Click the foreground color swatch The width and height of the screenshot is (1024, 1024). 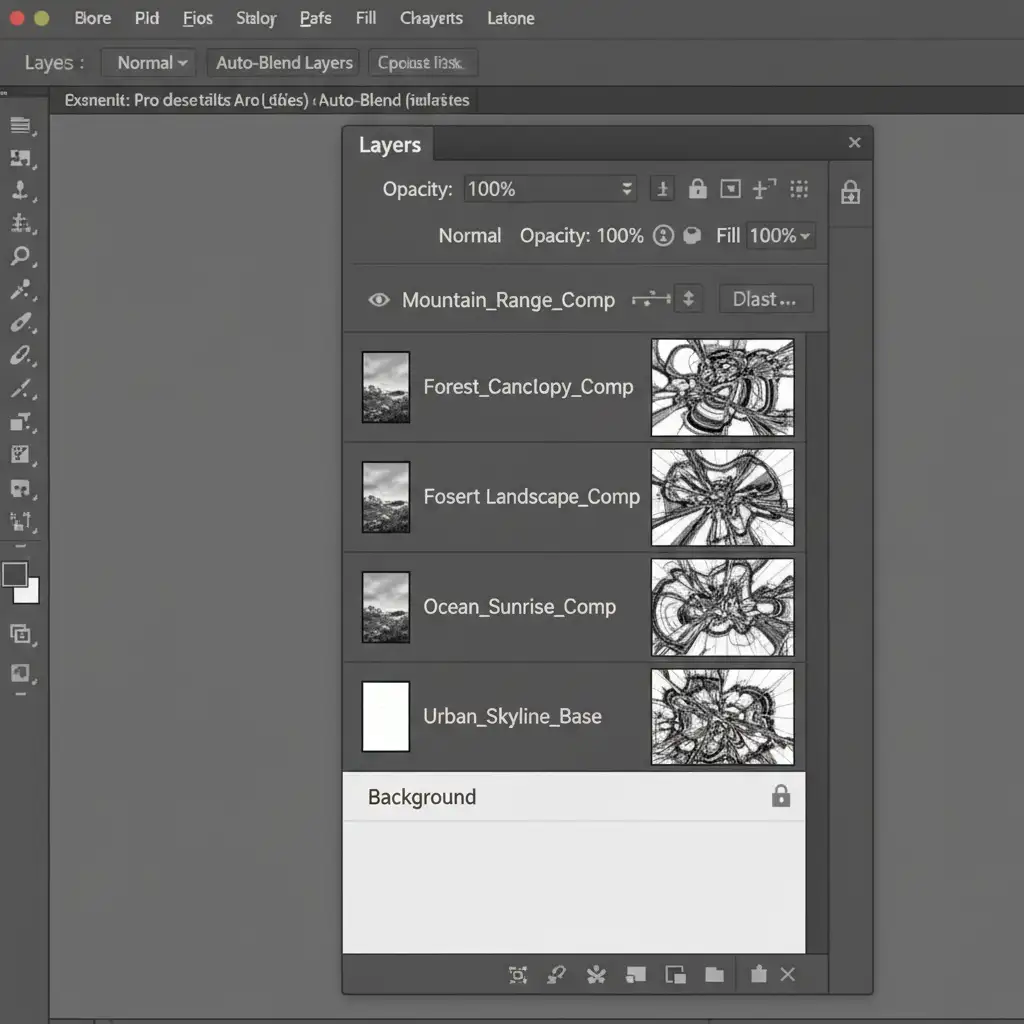15,574
